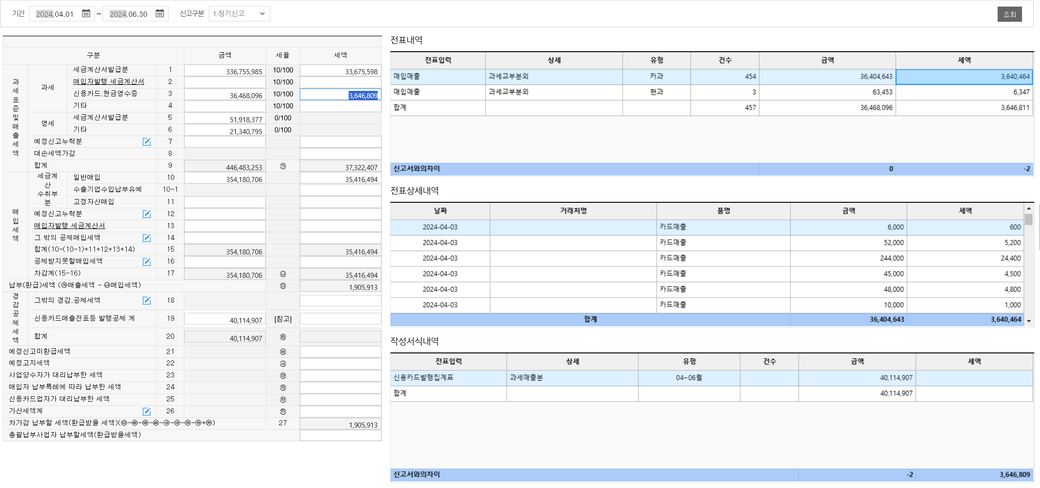Open the 매입자발행 세금계산서 link in row 2
The image size is (1040, 488).
pos(108,82)
